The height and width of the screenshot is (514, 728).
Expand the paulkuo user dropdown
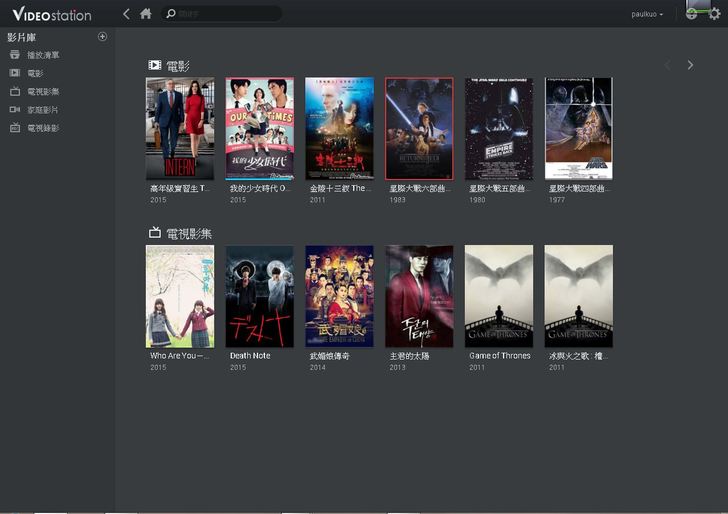[x=647, y=14]
